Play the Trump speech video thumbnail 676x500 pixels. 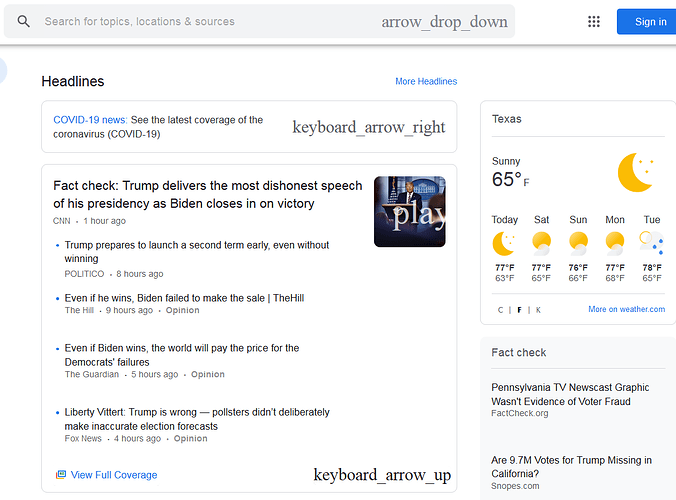(x=410, y=212)
